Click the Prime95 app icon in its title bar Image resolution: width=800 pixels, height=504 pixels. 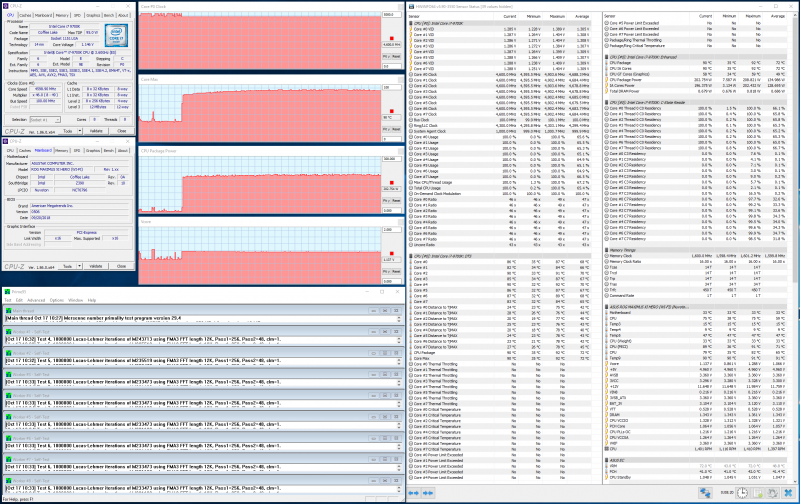(x=7, y=292)
